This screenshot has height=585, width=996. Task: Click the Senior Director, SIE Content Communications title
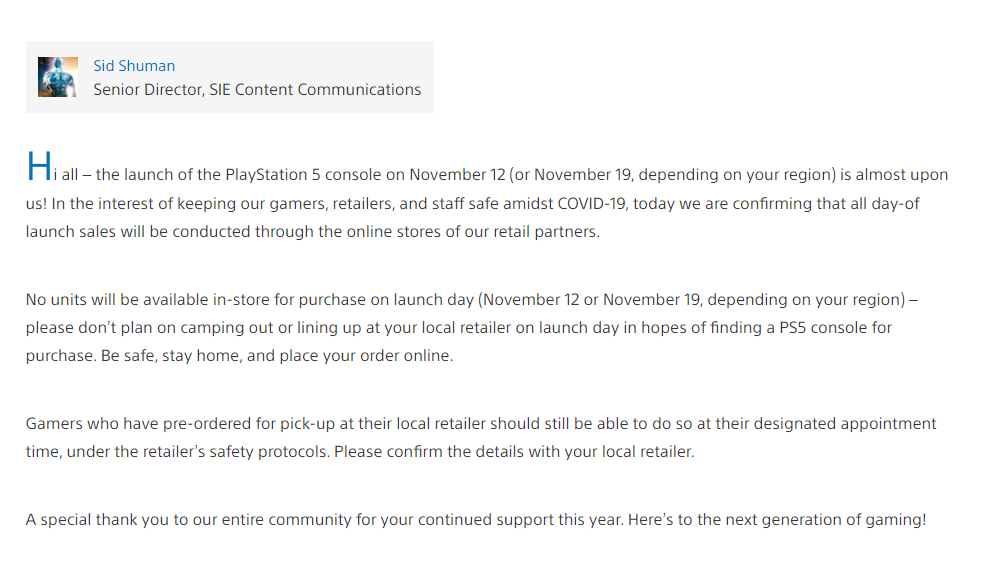tap(257, 90)
